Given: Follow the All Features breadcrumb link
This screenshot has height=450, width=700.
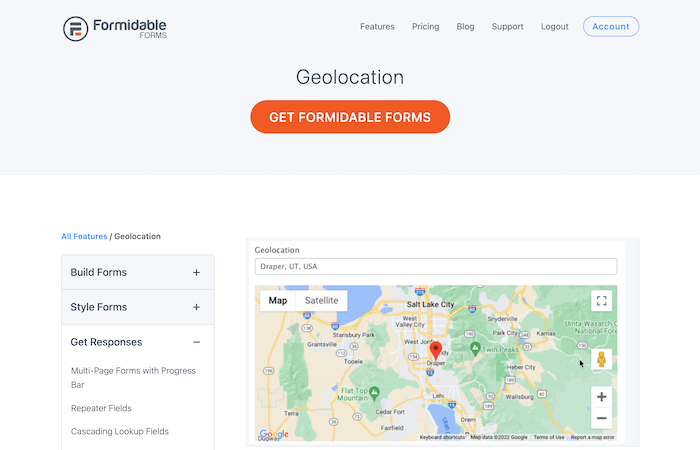Looking at the screenshot, I should click(x=84, y=236).
